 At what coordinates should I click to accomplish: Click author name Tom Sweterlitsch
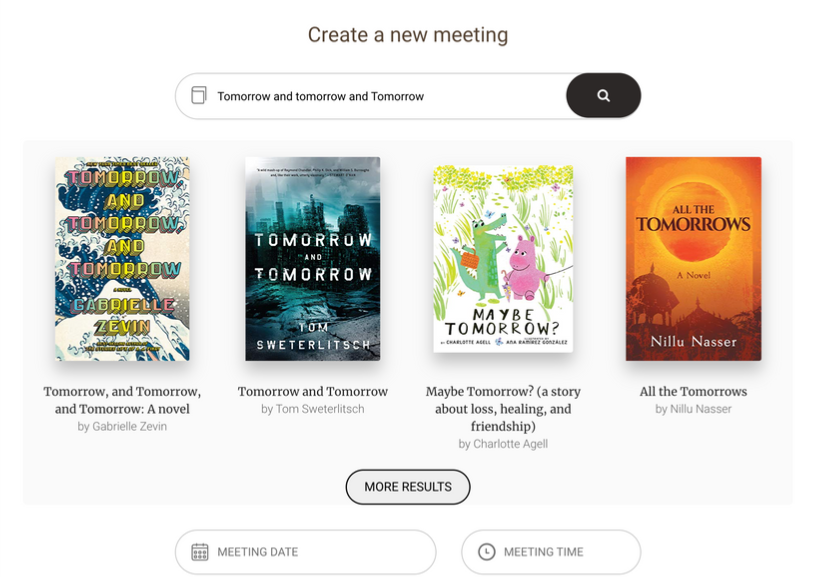click(313, 409)
